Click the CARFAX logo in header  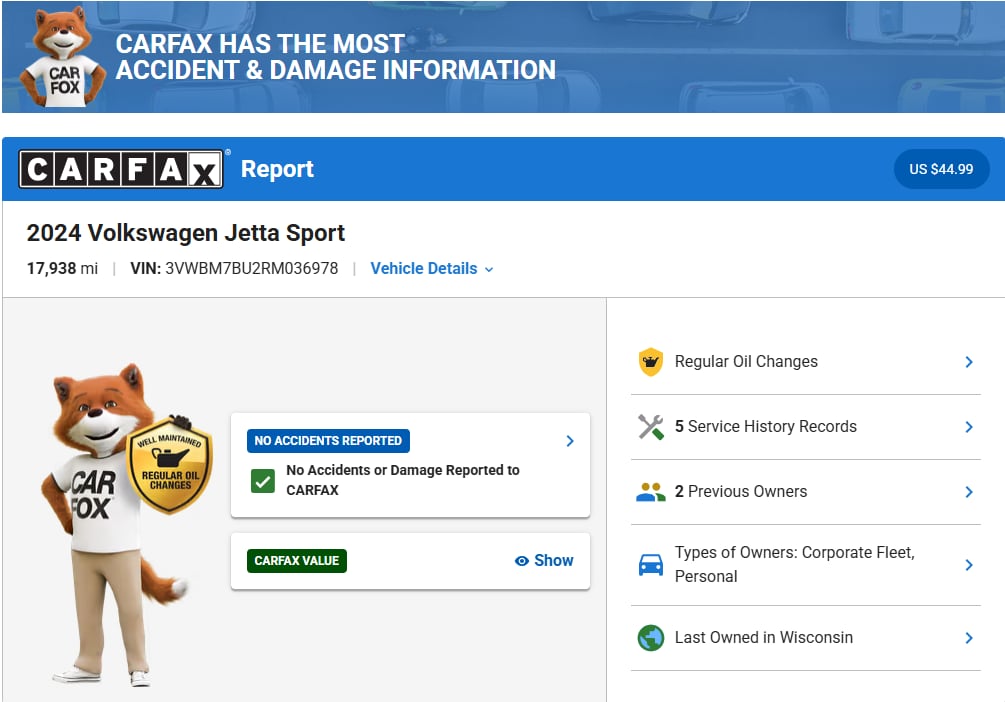pyautogui.click(x=121, y=169)
